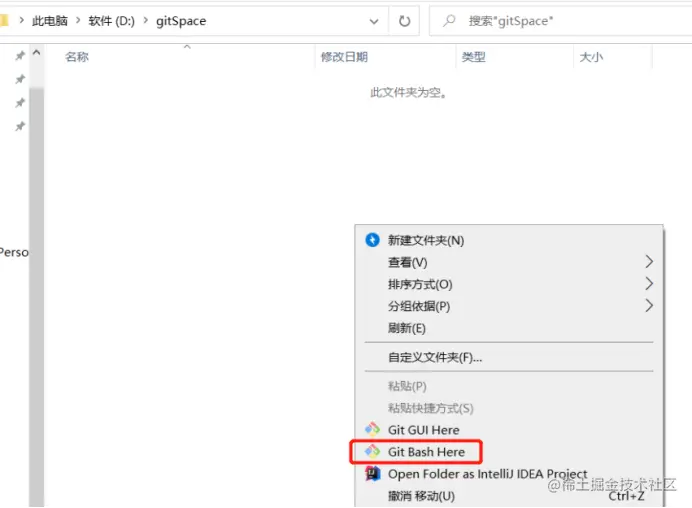Expand the 排序方式(O) submenu arrow

(649, 283)
